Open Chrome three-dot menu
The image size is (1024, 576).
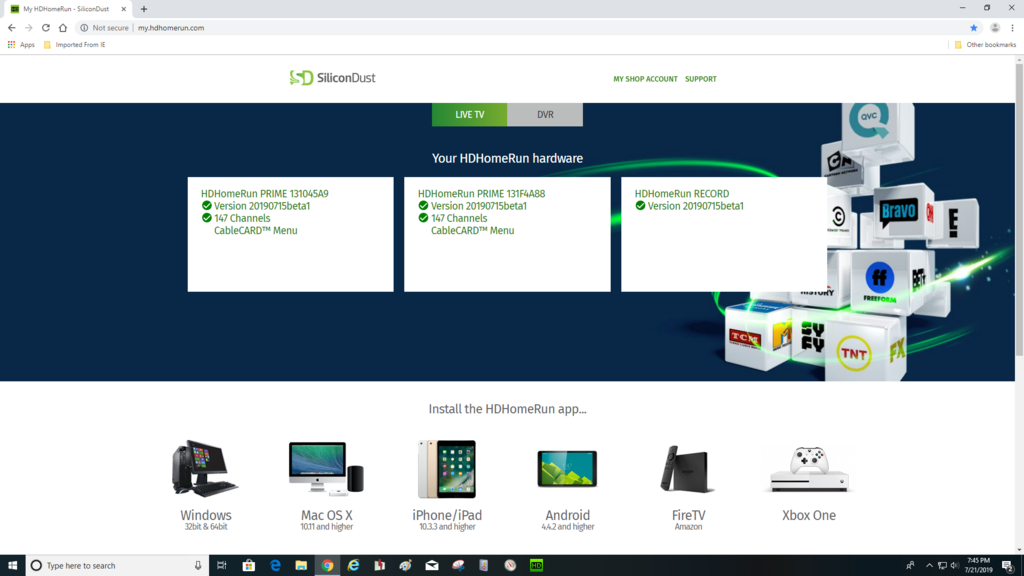coord(1012,27)
